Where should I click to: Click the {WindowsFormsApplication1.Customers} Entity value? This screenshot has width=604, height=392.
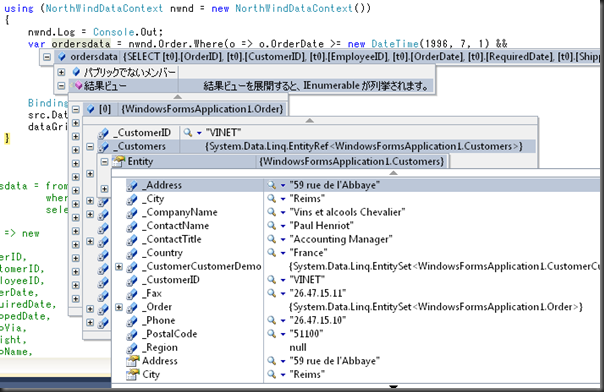coord(352,161)
